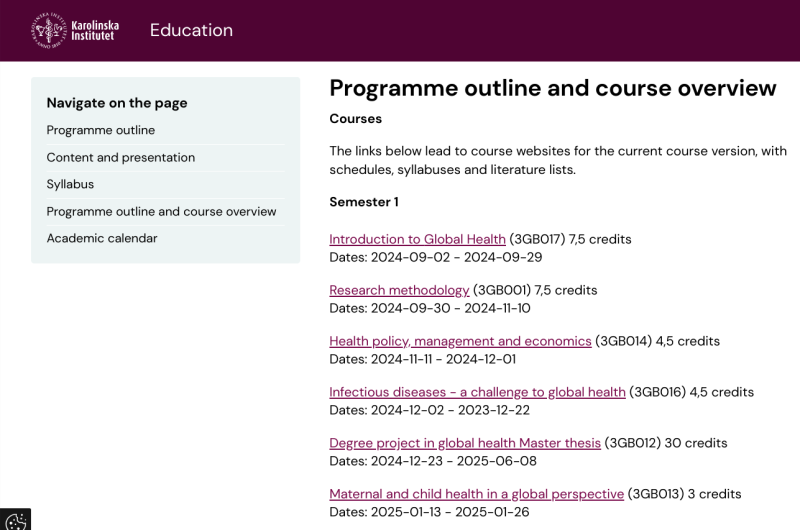Click the Karolinska Institutet logo

75,31
